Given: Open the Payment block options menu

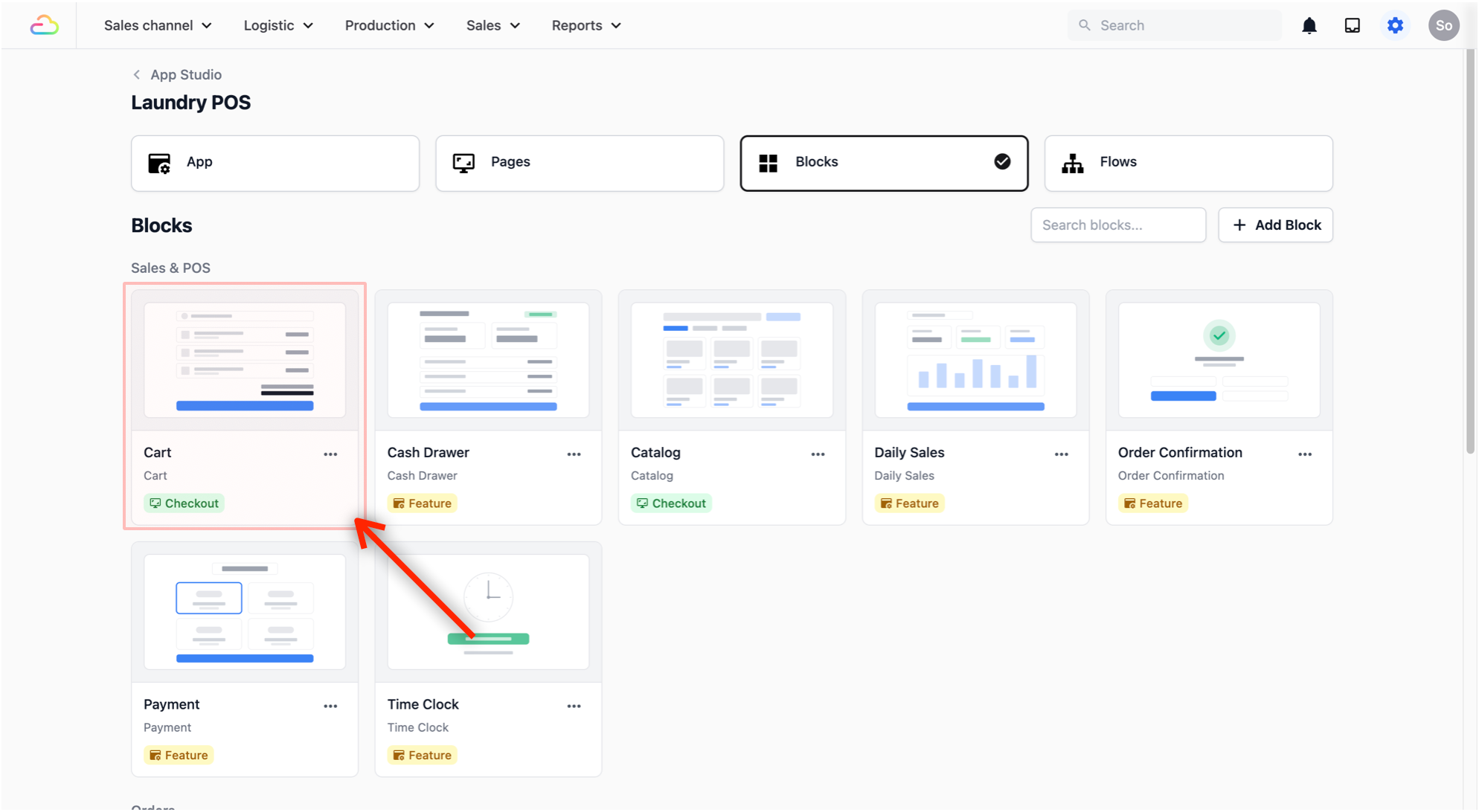Looking at the screenshot, I should (330, 706).
